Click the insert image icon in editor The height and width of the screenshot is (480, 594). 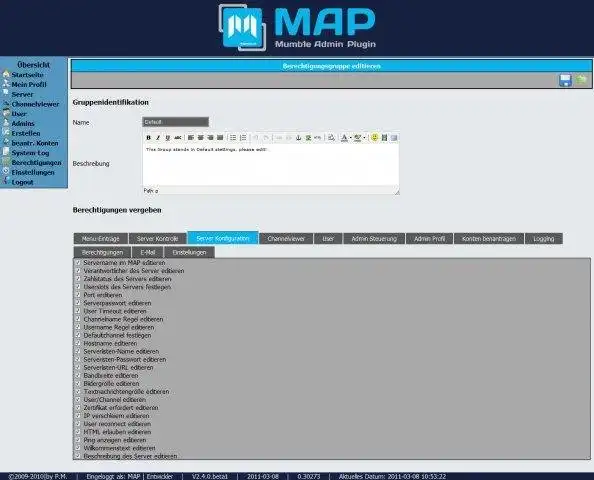point(308,138)
